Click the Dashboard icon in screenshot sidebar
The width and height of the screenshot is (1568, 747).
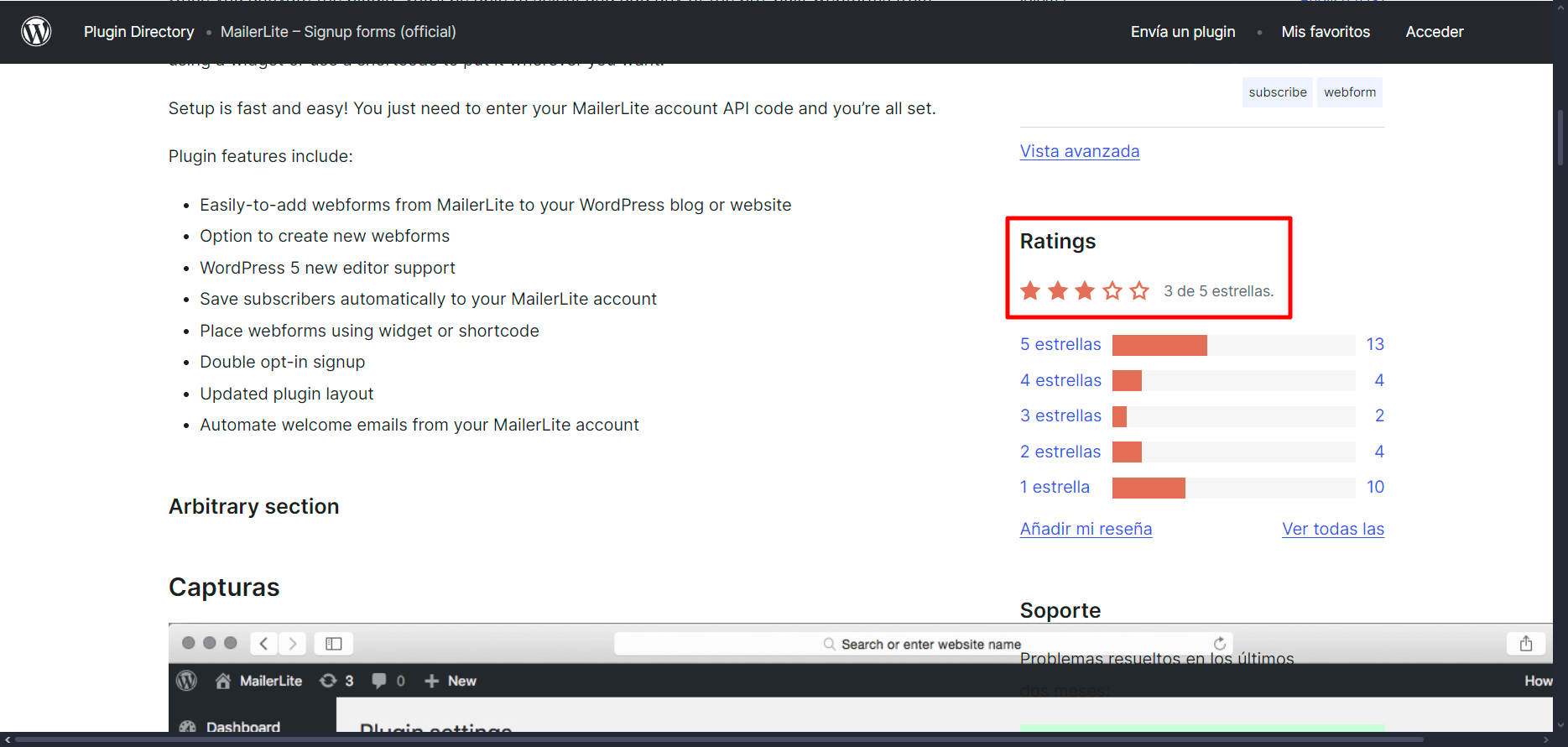coord(188,727)
